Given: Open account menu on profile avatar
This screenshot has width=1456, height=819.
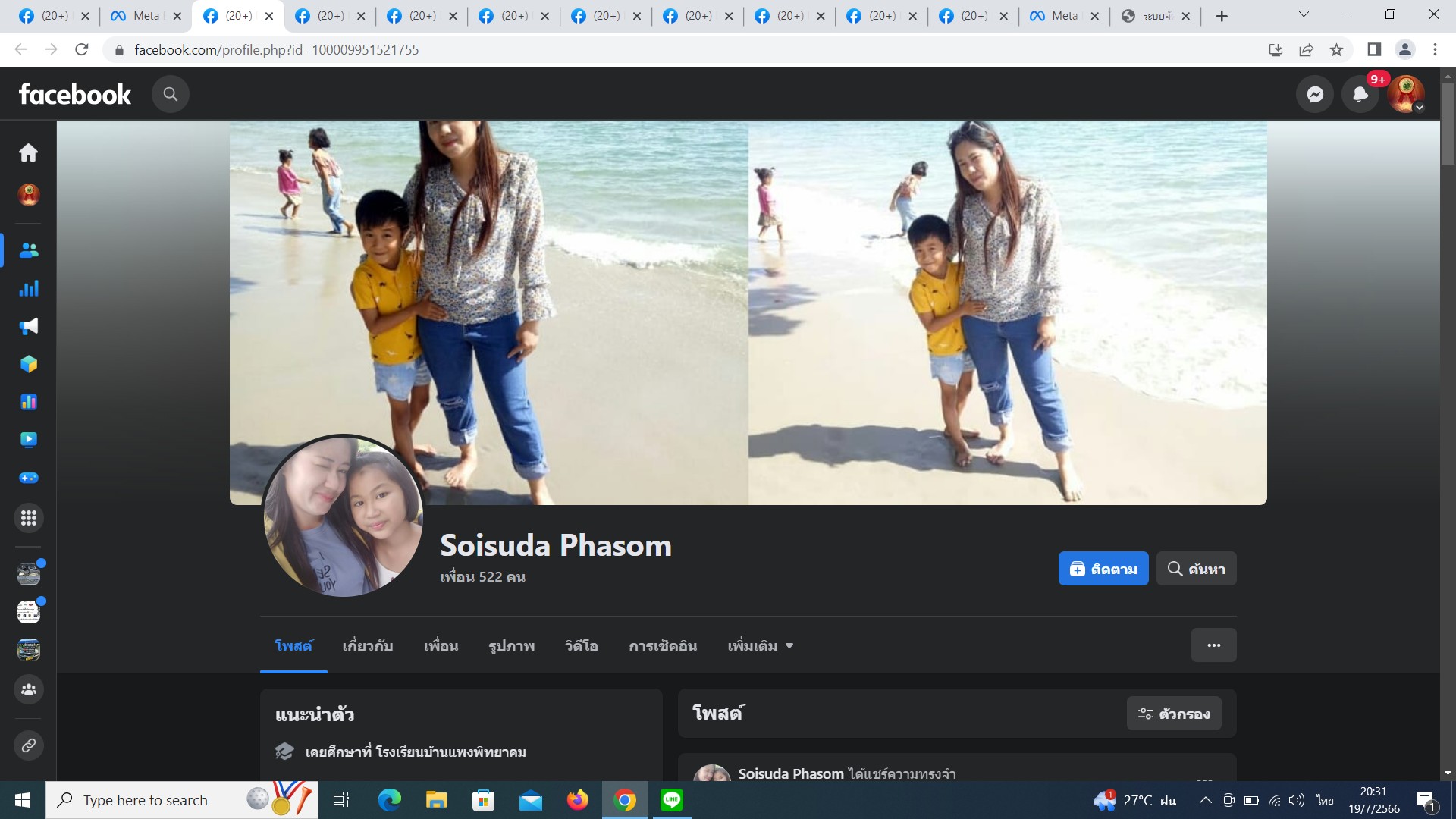Looking at the screenshot, I should [1406, 94].
